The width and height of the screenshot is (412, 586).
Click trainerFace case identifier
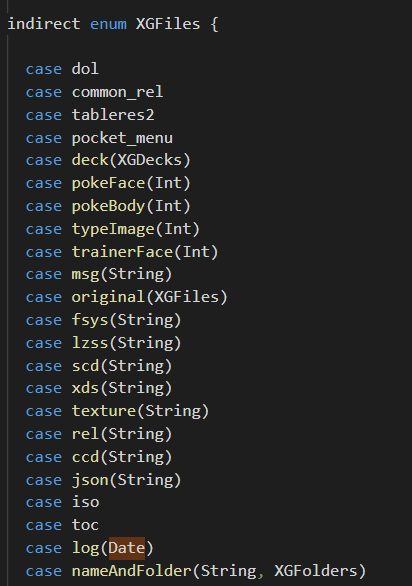pyautogui.click(x=122, y=252)
